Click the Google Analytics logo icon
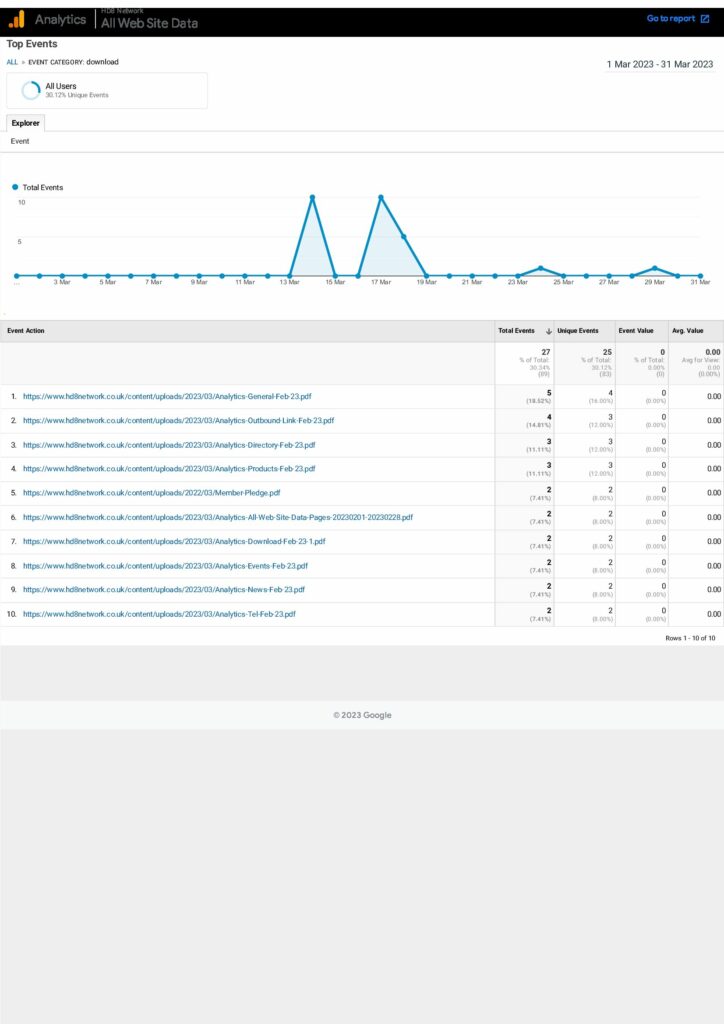The image size is (724, 1024). [x=17, y=19]
